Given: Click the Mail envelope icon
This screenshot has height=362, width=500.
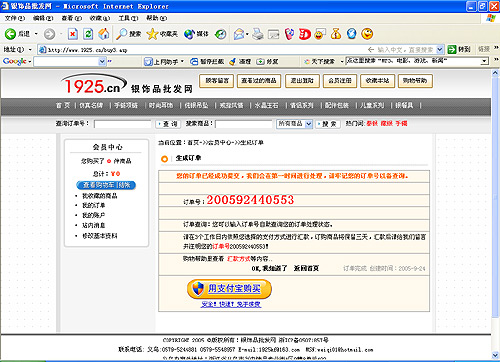Looking at the screenshot, I should [x=239, y=34].
